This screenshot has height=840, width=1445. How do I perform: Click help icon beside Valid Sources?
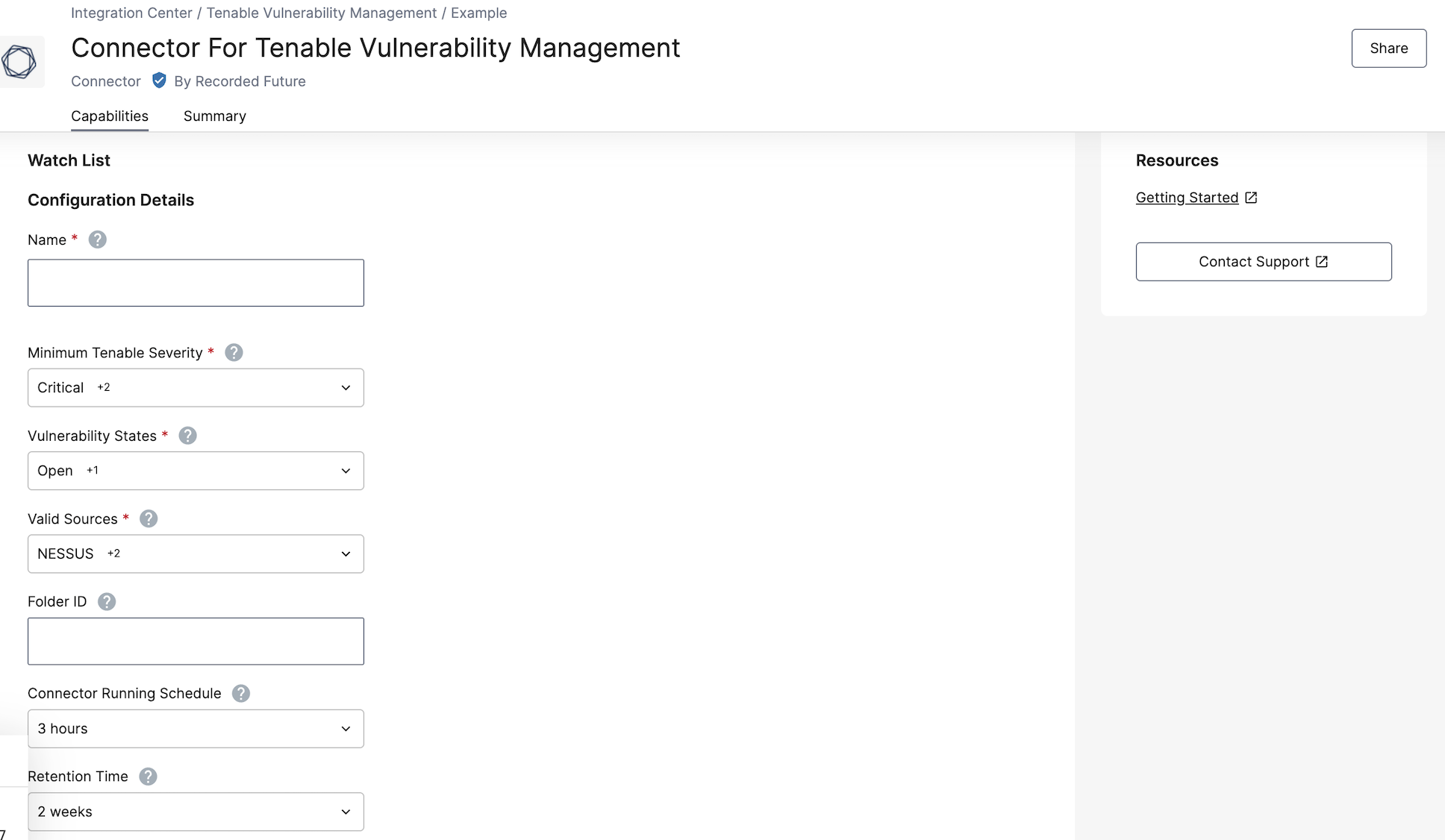click(149, 518)
